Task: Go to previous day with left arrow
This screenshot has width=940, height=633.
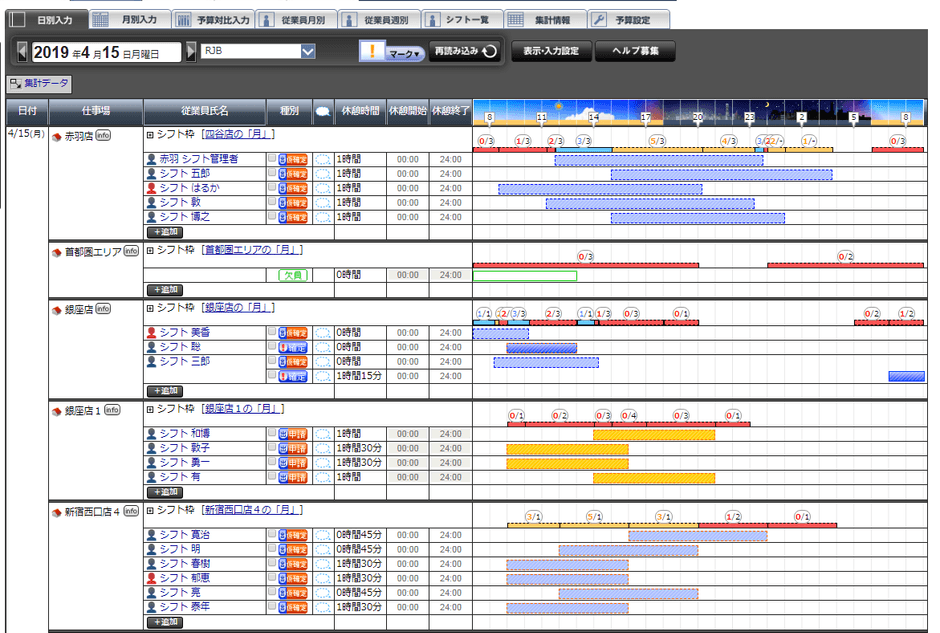Action: (23, 51)
